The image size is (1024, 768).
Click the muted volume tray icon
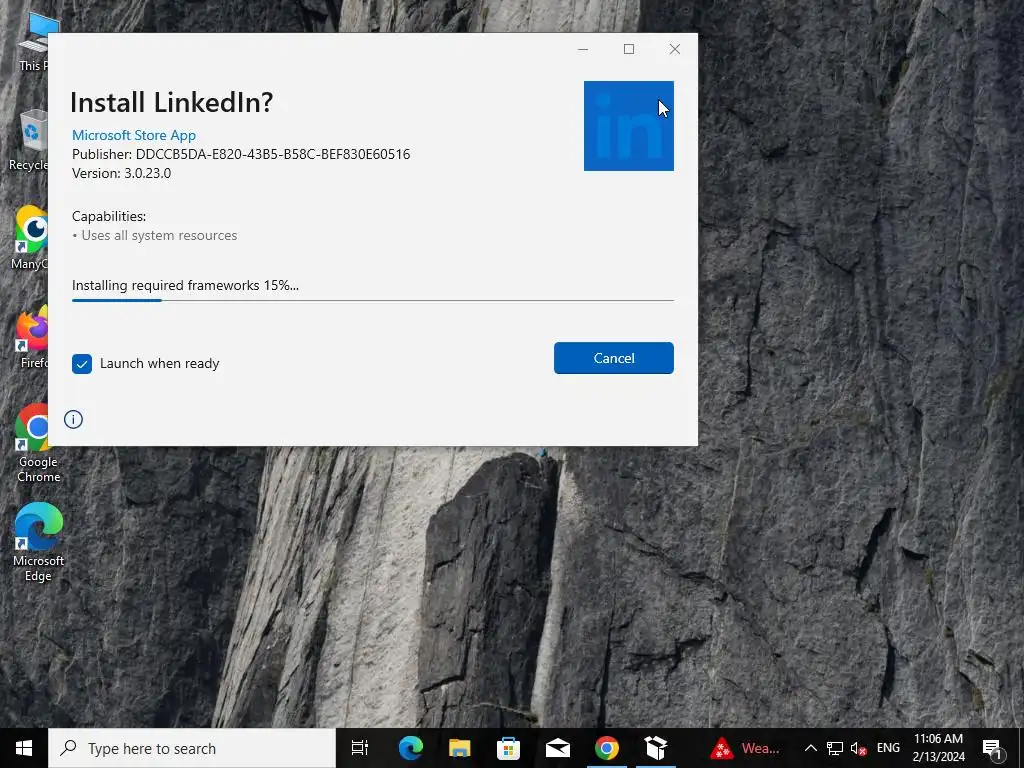[x=858, y=748]
